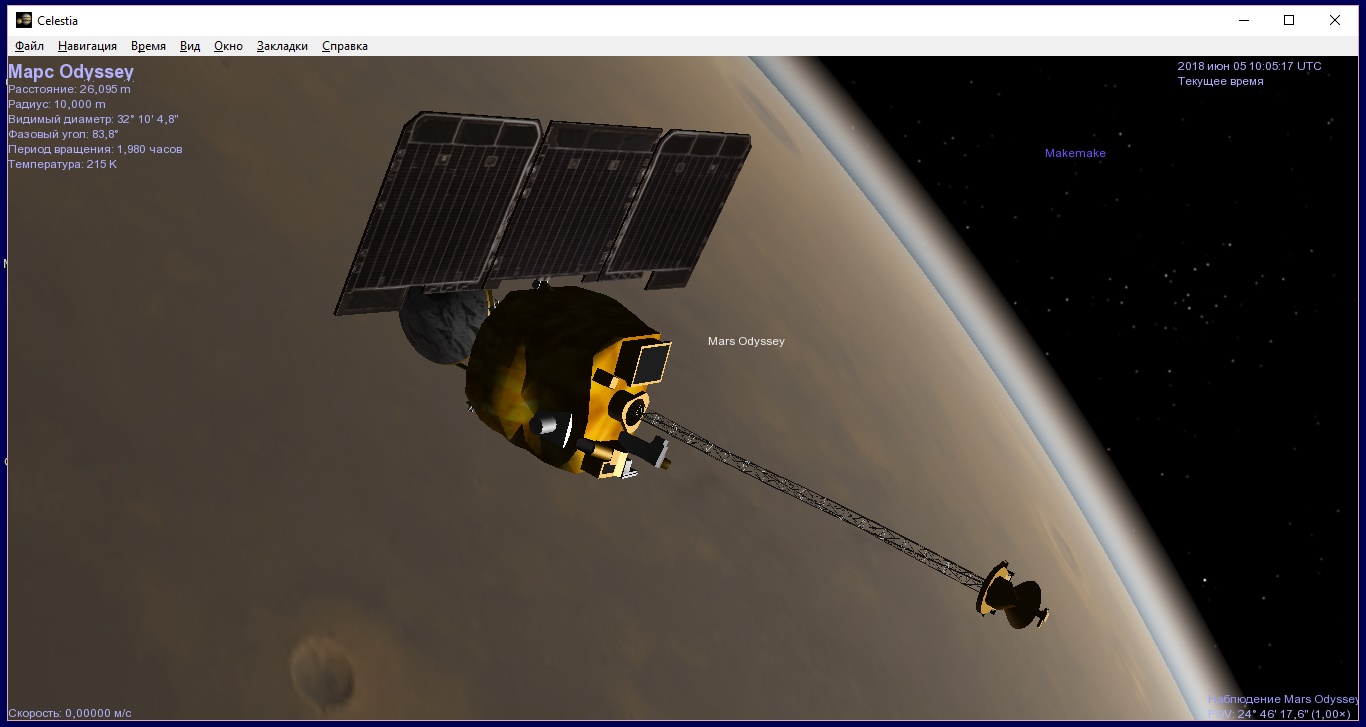The height and width of the screenshot is (727, 1366).
Task: Click the spacecraft's golden main body
Action: tap(565, 380)
